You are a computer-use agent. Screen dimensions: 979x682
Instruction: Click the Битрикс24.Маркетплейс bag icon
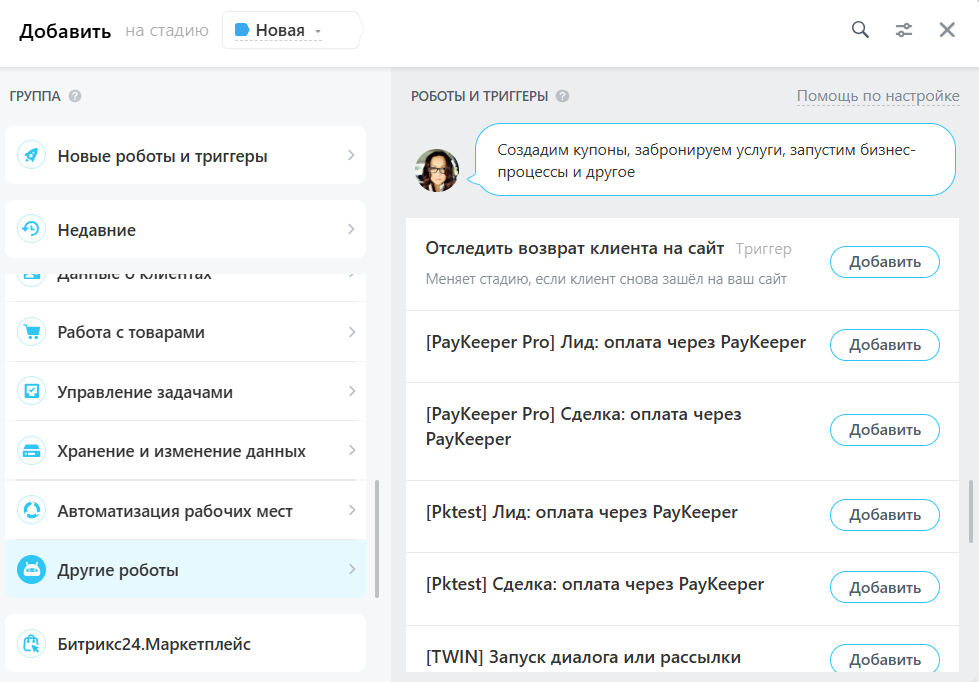tap(32, 644)
